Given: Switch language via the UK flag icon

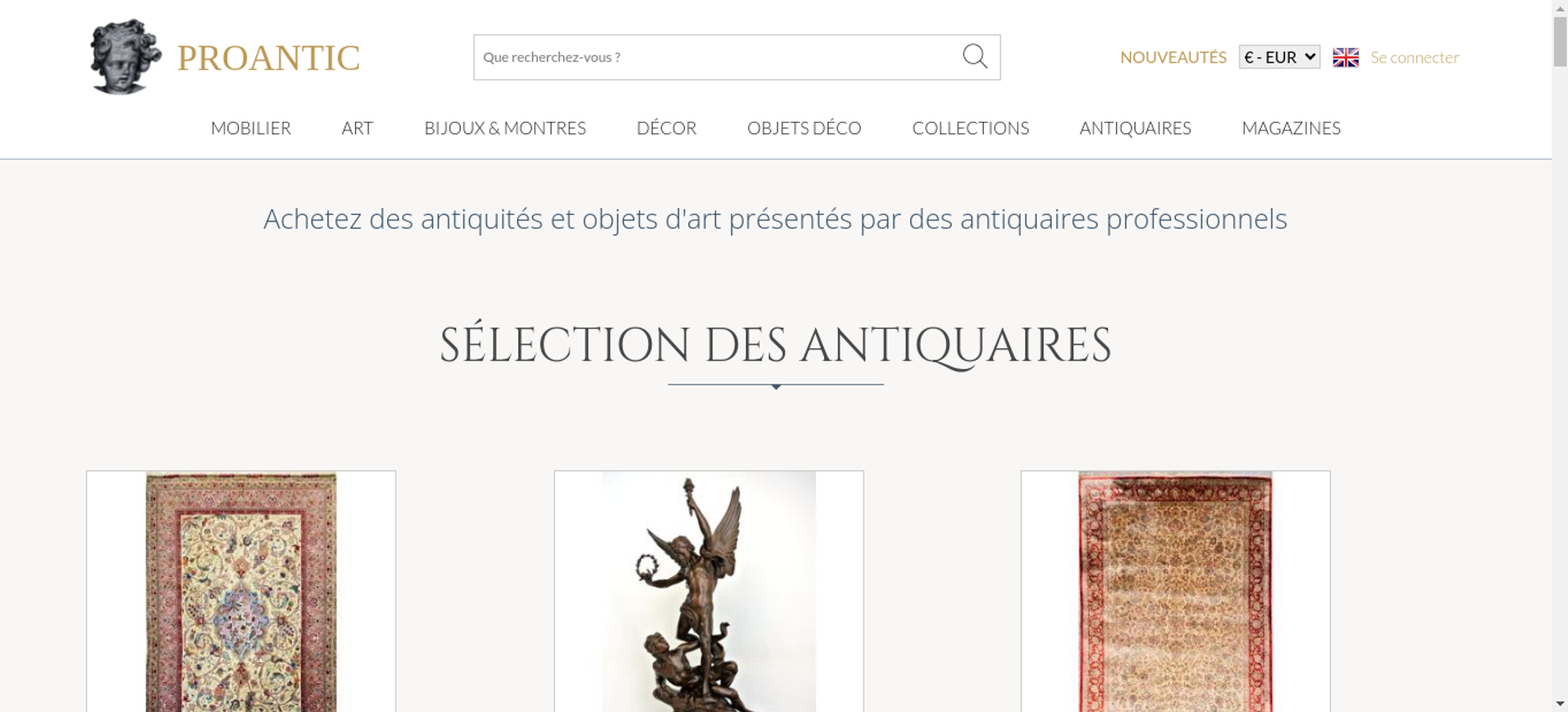Looking at the screenshot, I should coord(1345,57).
